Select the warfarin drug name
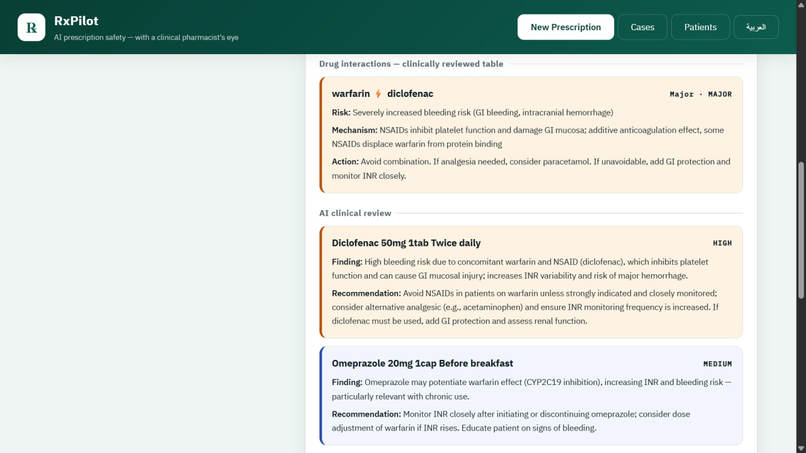The image size is (806, 453). point(351,94)
